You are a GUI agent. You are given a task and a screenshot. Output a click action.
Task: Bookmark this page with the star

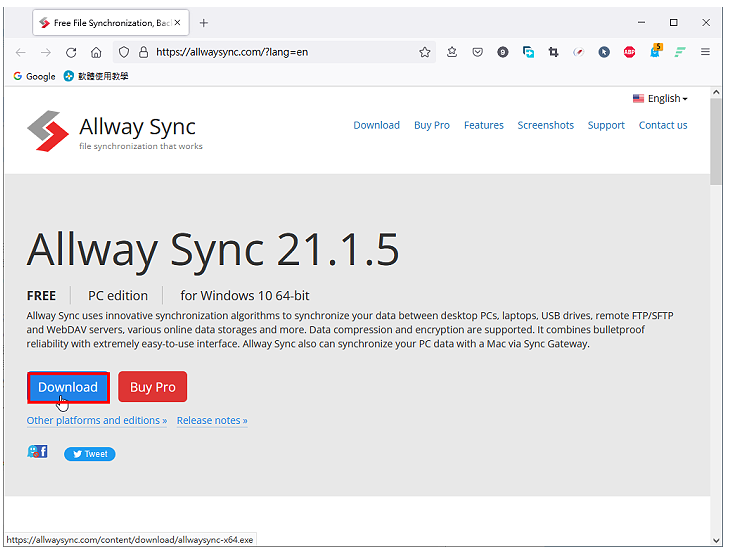point(424,52)
